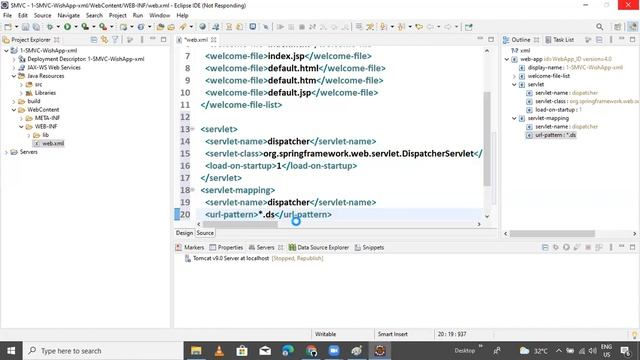Switch to Data Source Explorer tab
Screen dimensions: 640x360
click(x=319, y=247)
